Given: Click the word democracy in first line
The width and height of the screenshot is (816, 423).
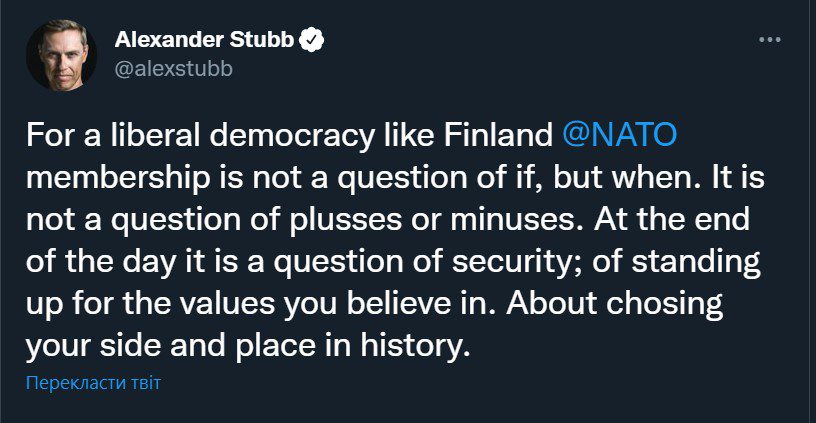Looking at the screenshot, I should click(292, 135).
